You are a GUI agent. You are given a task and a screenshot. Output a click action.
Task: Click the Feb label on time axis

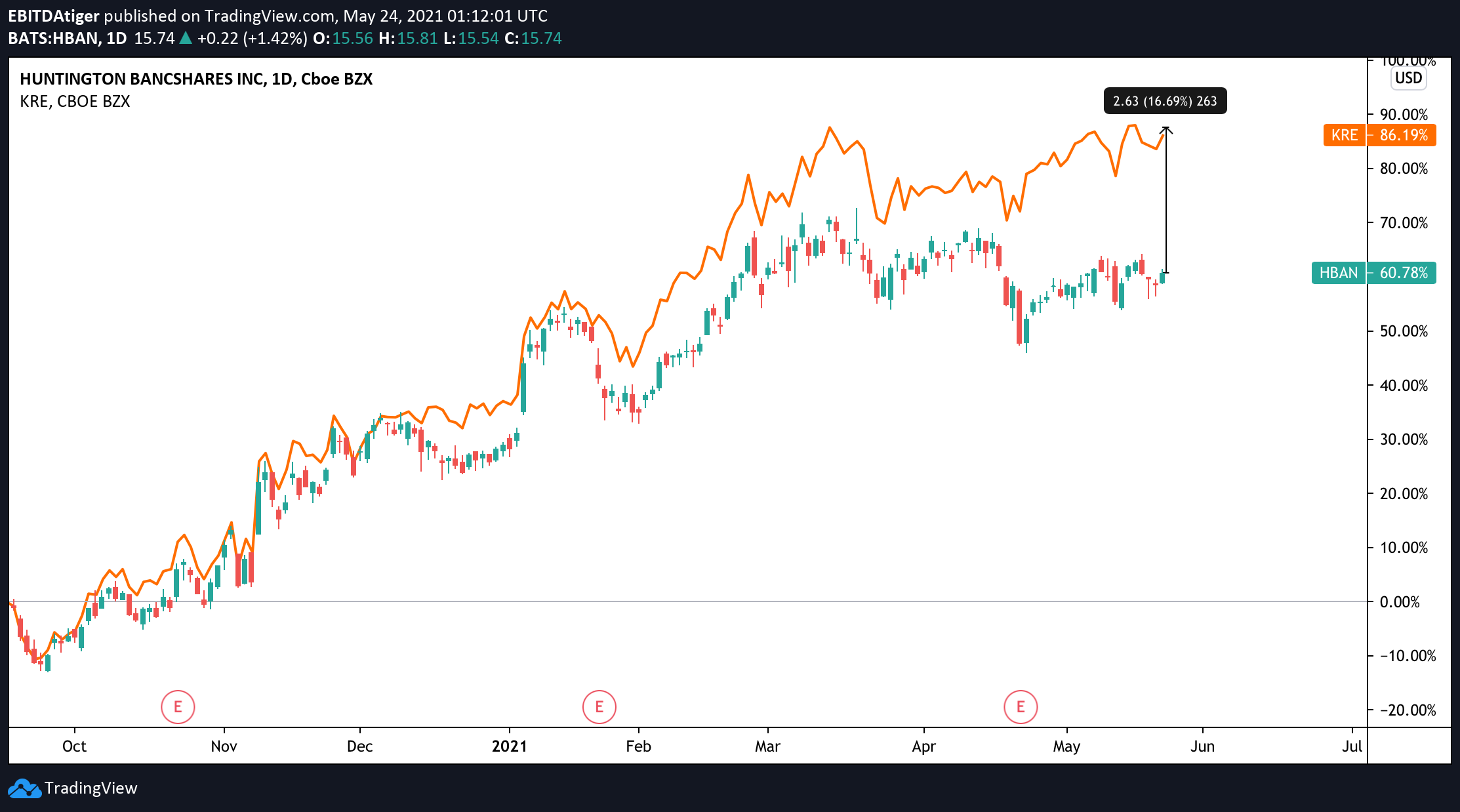pos(638,746)
